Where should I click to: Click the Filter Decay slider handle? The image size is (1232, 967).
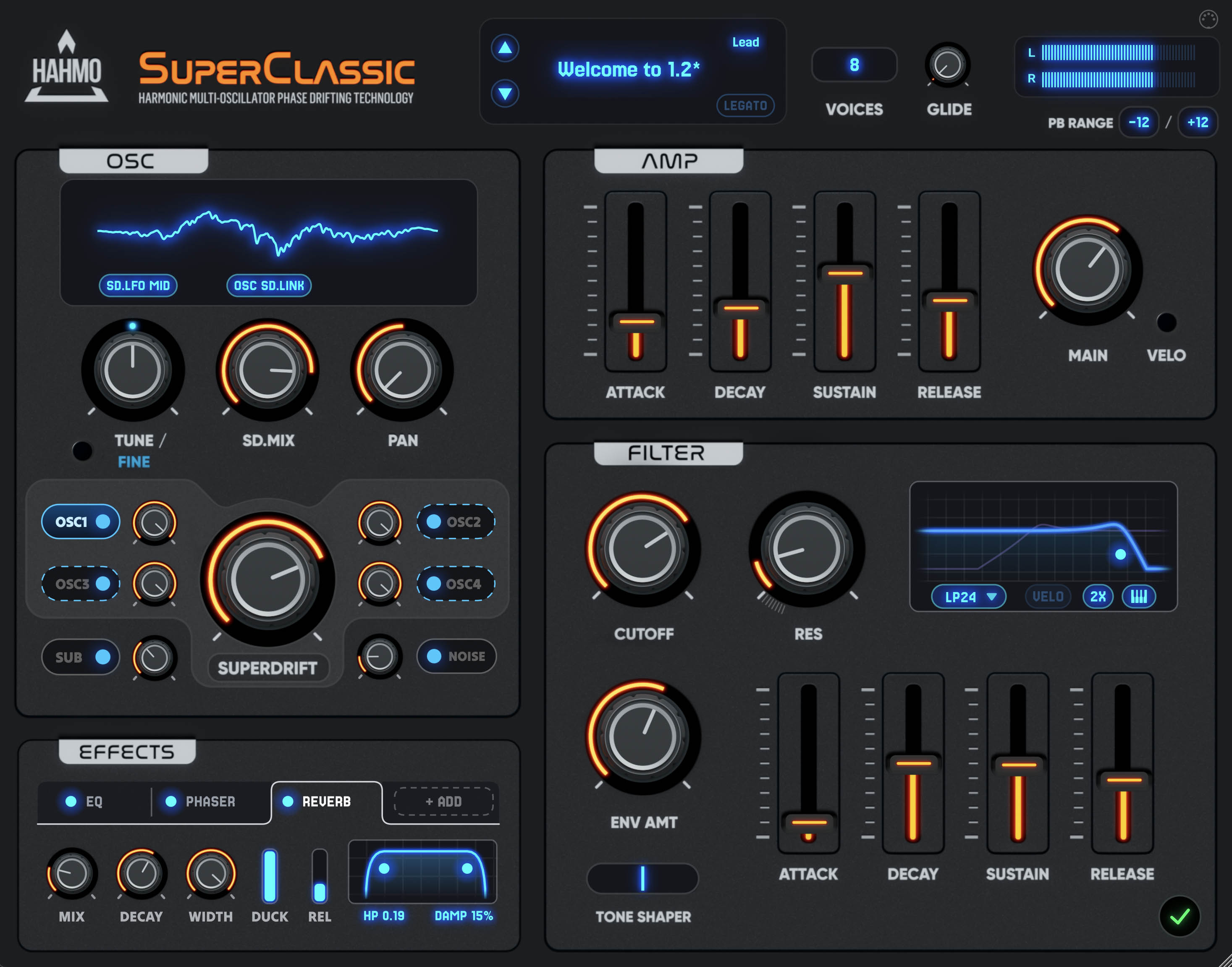[x=914, y=763]
